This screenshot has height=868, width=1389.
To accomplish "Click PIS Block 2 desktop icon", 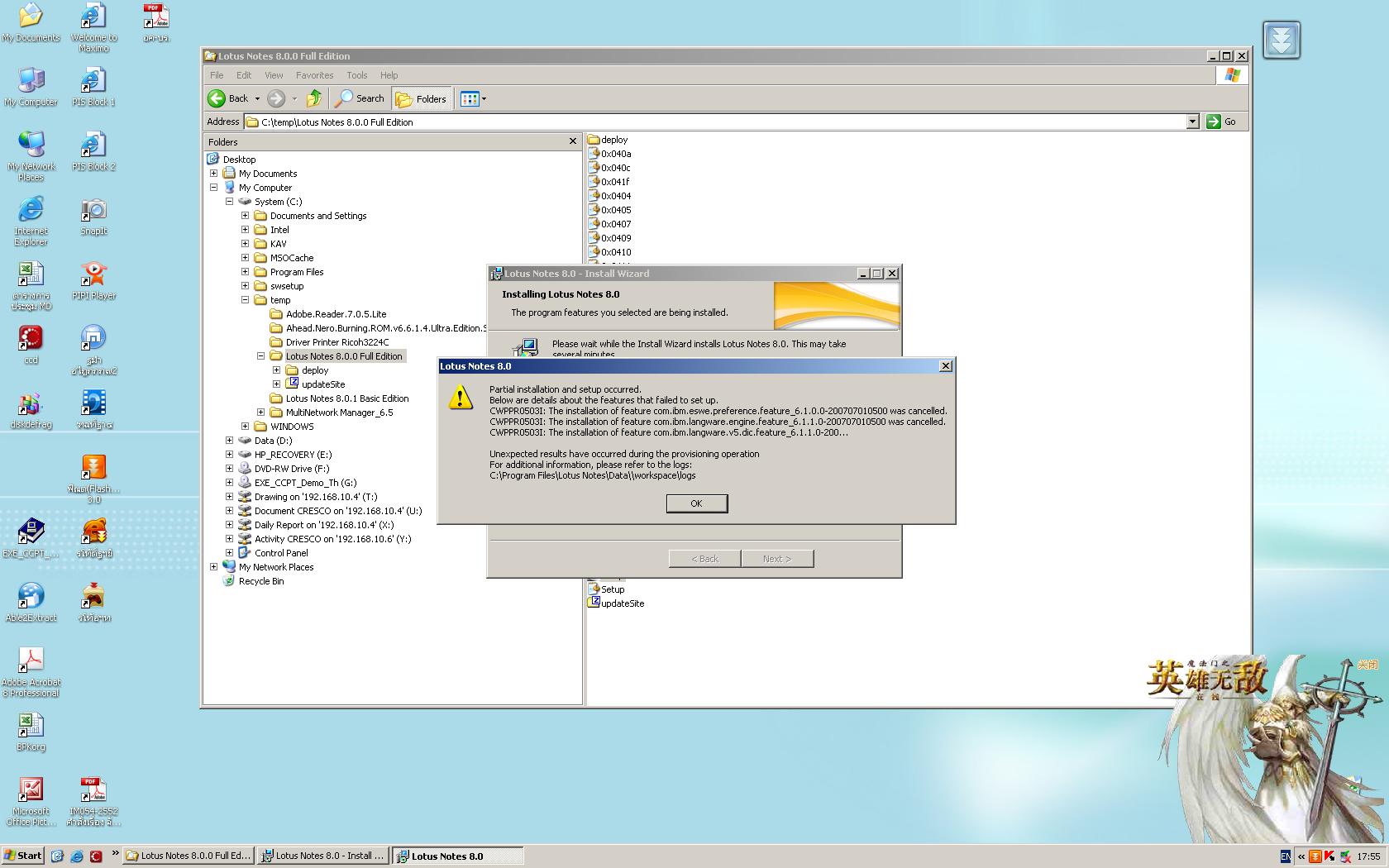I will pyautogui.click(x=93, y=151).
